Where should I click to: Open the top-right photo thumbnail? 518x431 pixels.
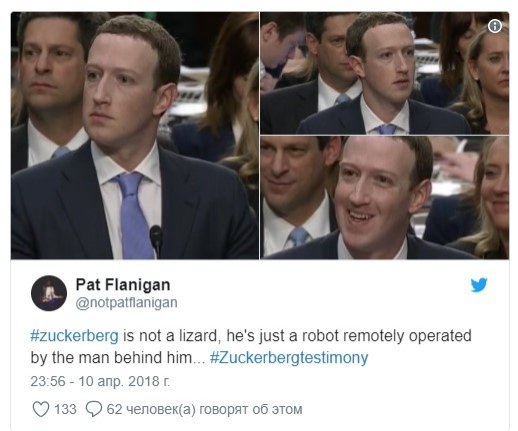pyautogui.click(x=385, y=73)
